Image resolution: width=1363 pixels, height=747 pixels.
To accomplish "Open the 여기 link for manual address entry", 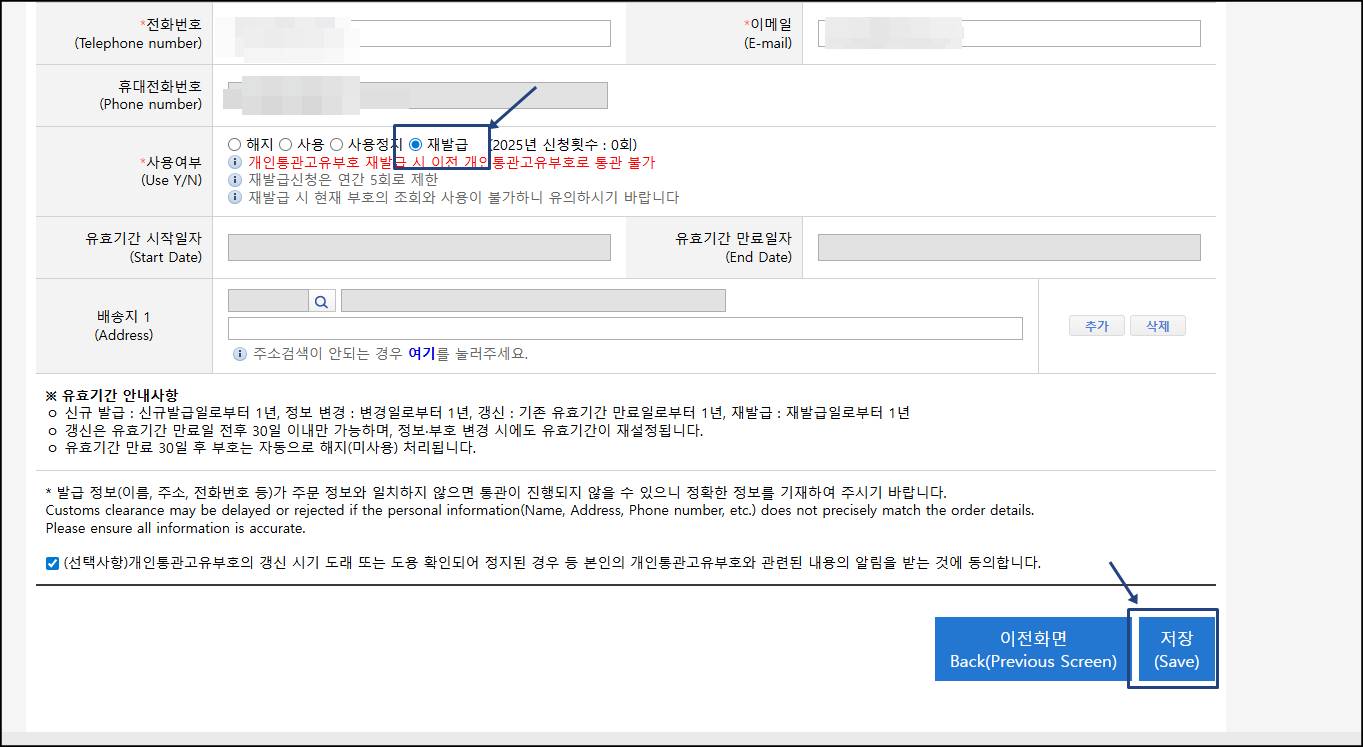I will [424, 353].
